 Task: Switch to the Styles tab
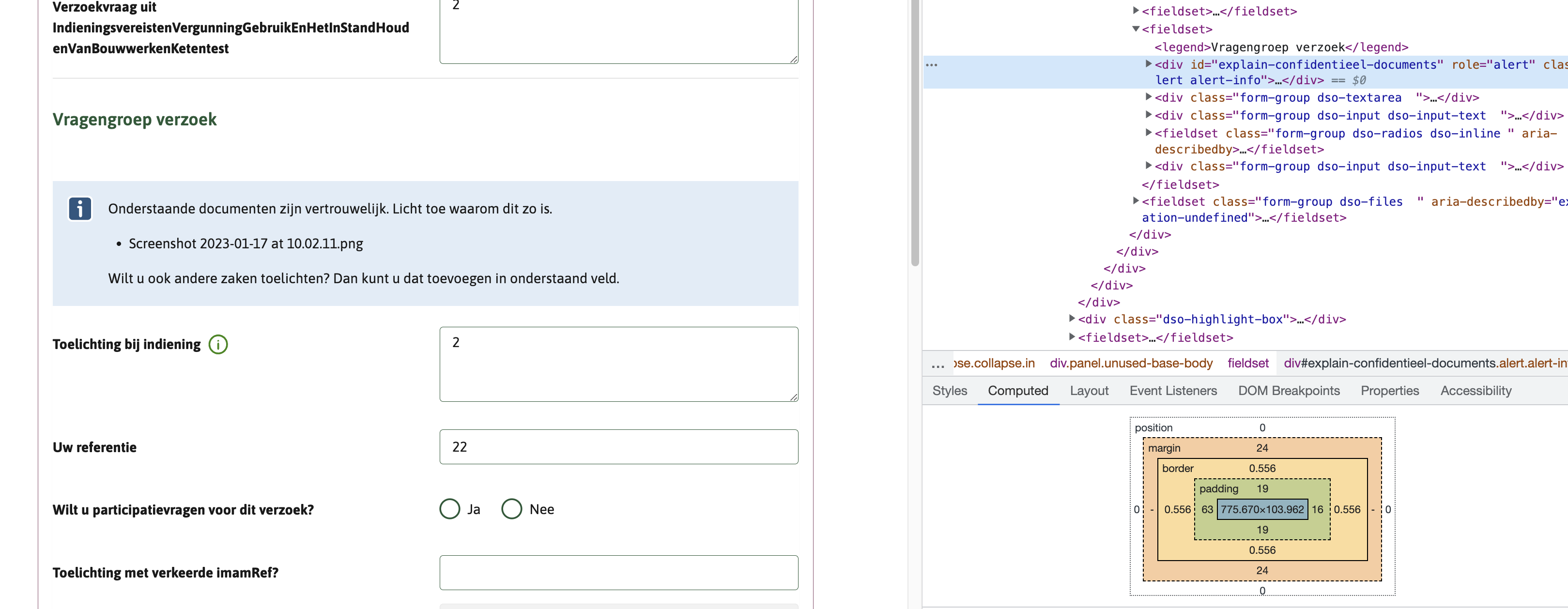tap(950, 391)
